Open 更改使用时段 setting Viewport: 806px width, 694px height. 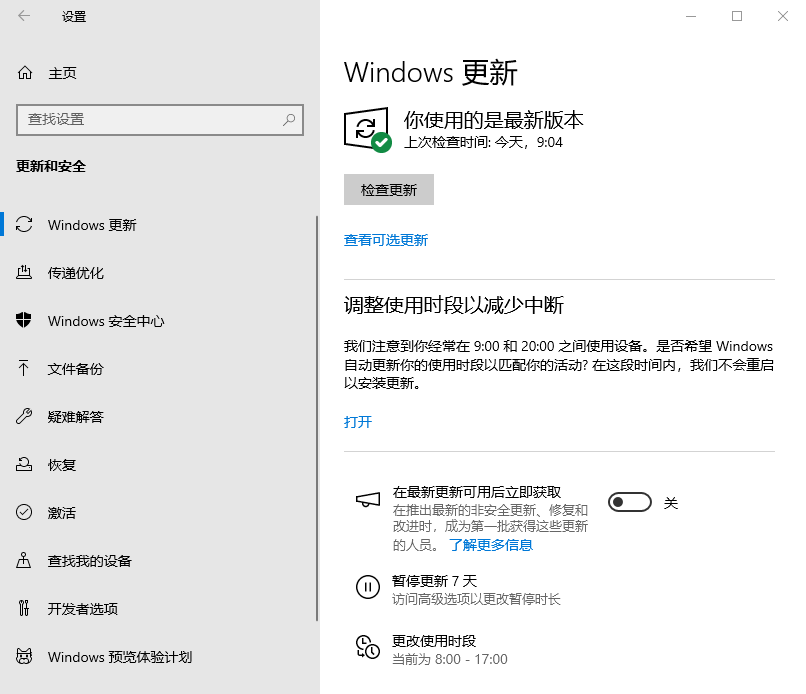(434, 641)
